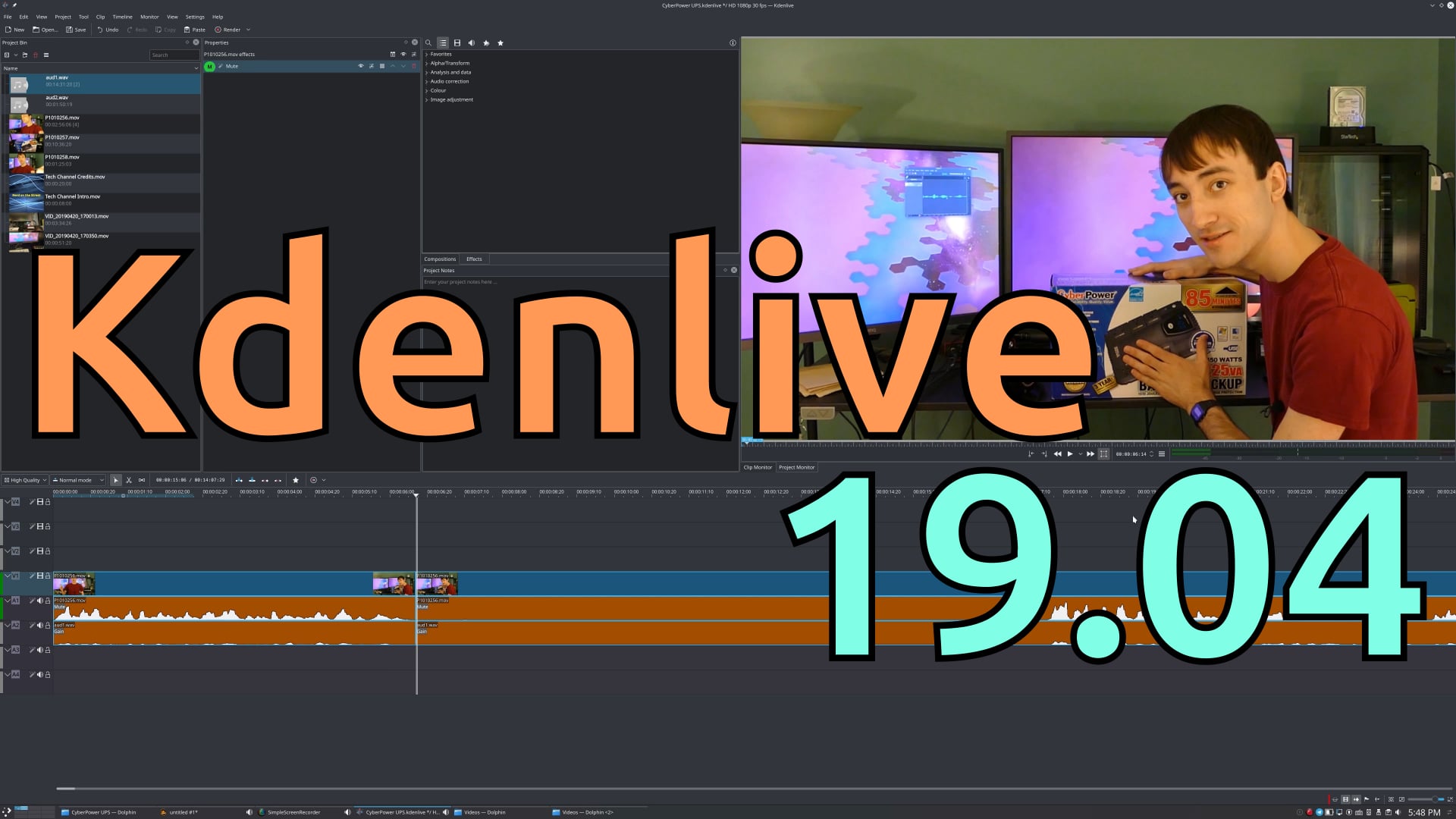Screen dimensions: 1456x819
Task: Click the effects search magnifier icon
Action: 428,43
